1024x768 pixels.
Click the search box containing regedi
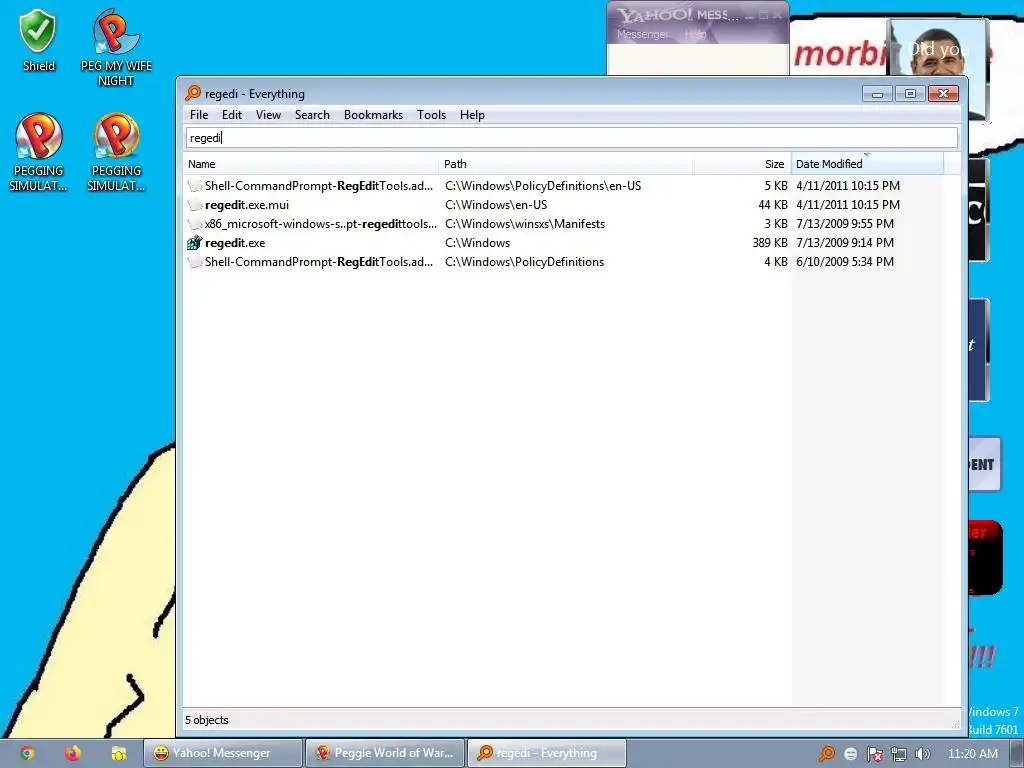[572, 138]
